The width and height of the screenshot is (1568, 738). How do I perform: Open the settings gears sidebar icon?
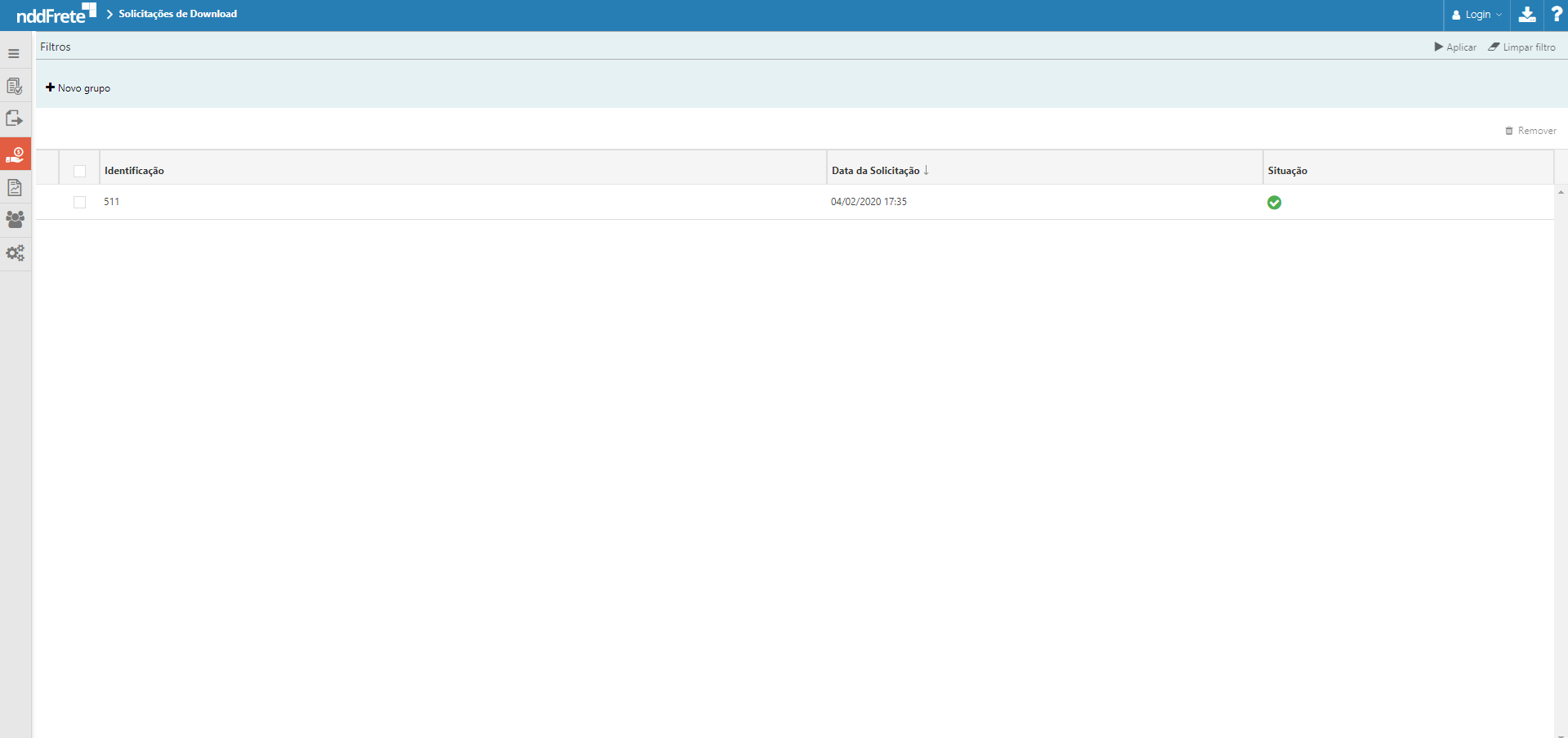[15, 253]
